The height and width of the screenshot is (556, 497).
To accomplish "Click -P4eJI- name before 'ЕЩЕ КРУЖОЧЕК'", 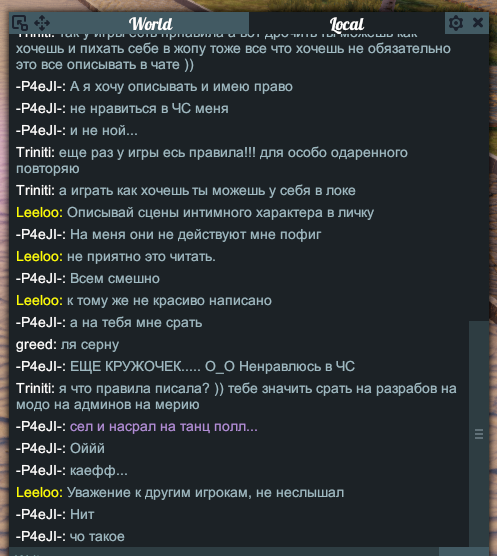I will (x=41, y=366).
